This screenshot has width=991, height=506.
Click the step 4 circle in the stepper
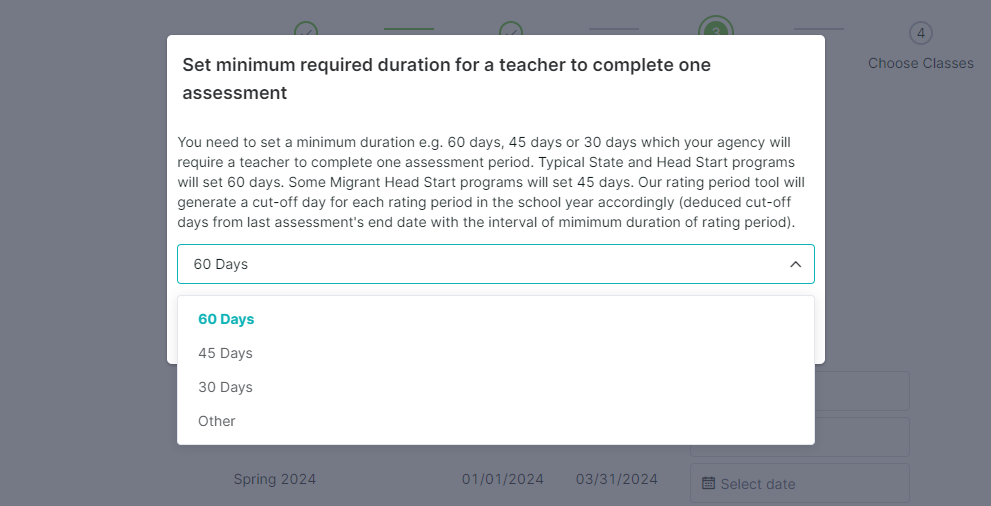point(920,33)
